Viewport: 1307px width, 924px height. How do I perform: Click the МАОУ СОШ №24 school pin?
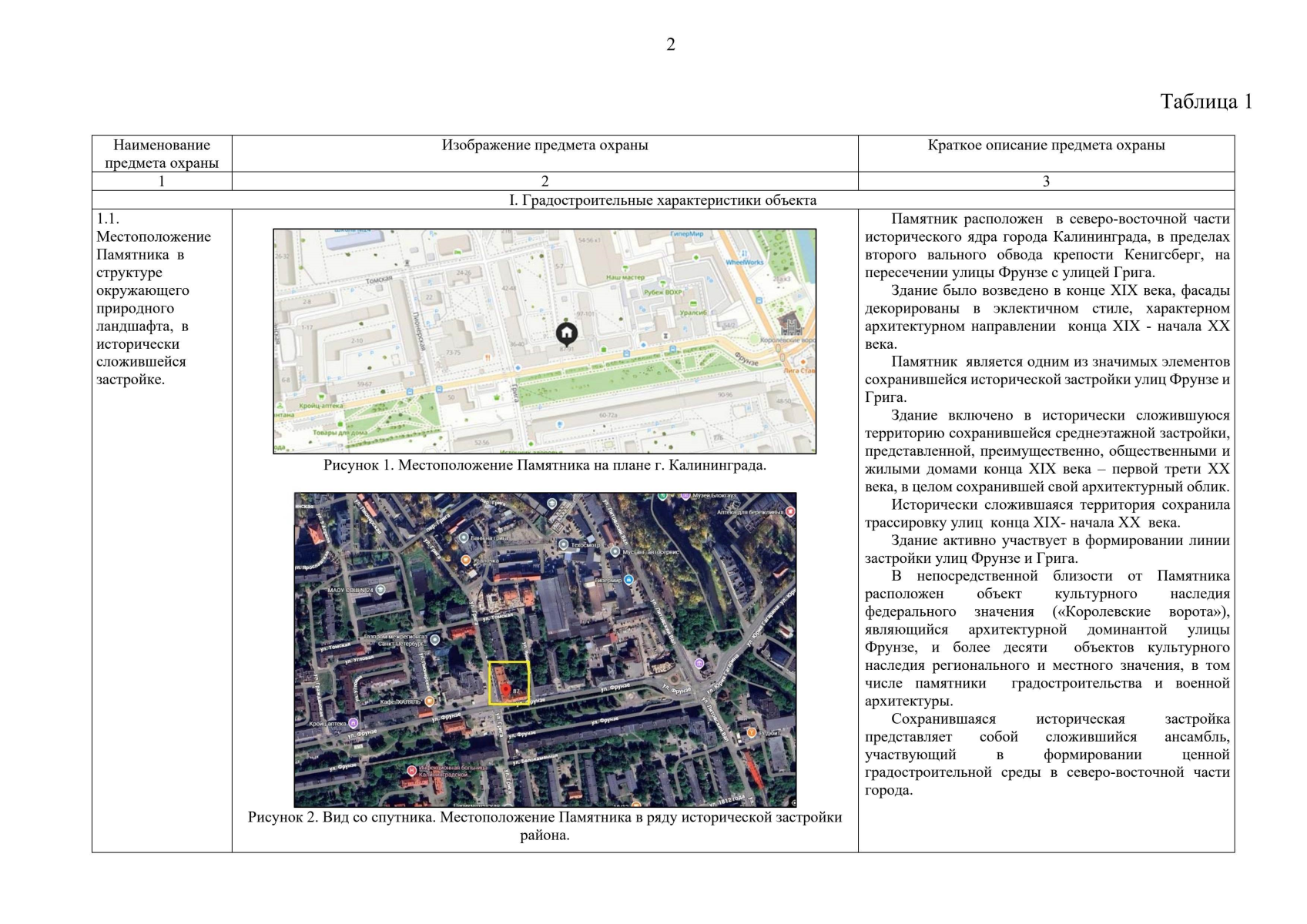[x=380, y=590]
